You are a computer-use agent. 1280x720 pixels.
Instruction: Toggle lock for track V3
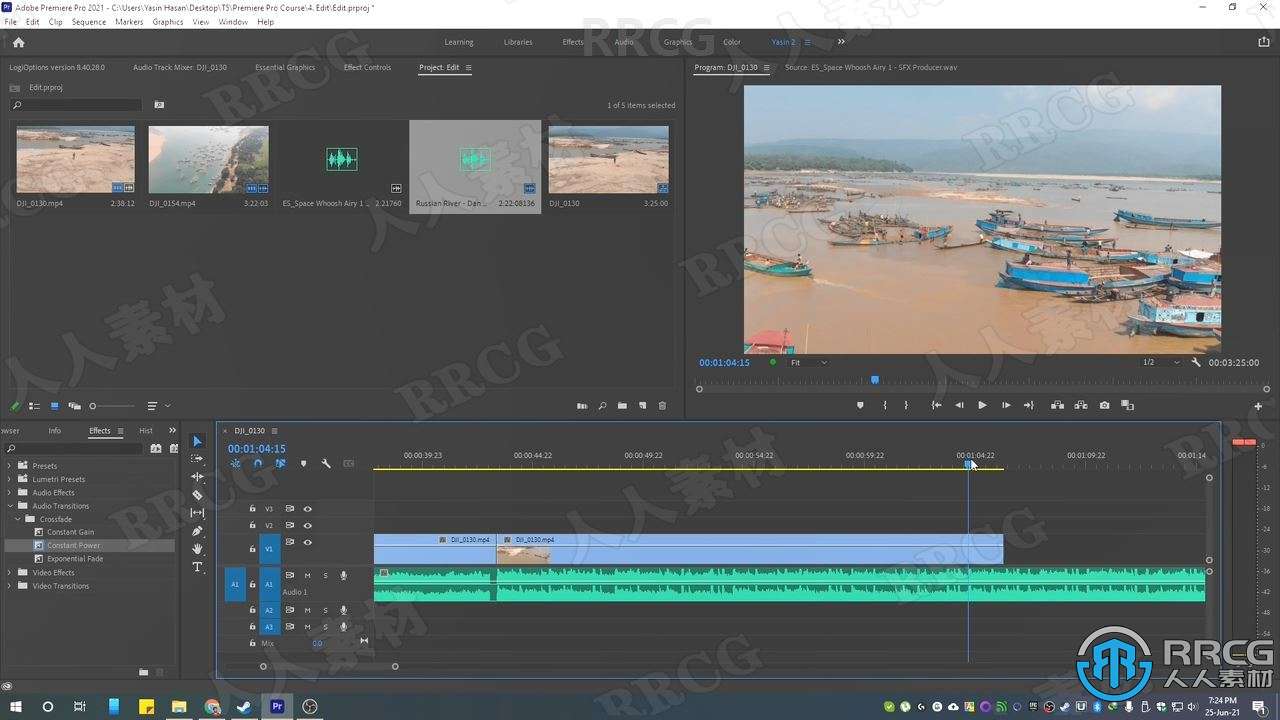tap(252, 509)
